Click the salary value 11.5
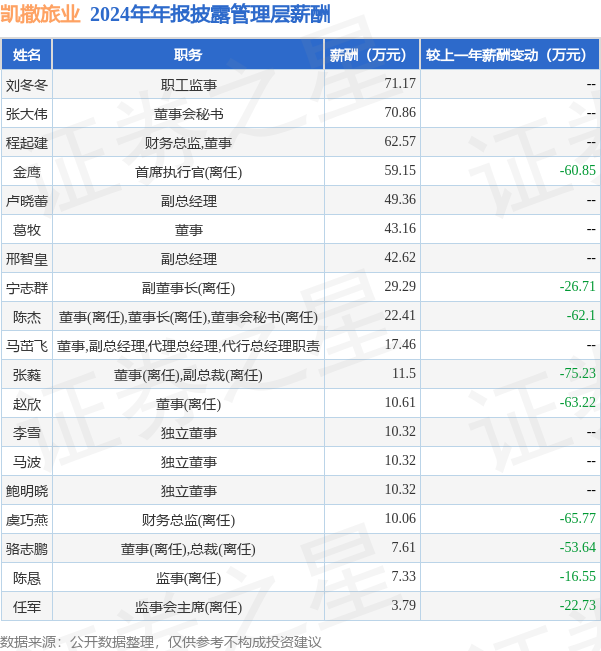Viewport: 601px width, 651px height. tap(404, 373)
